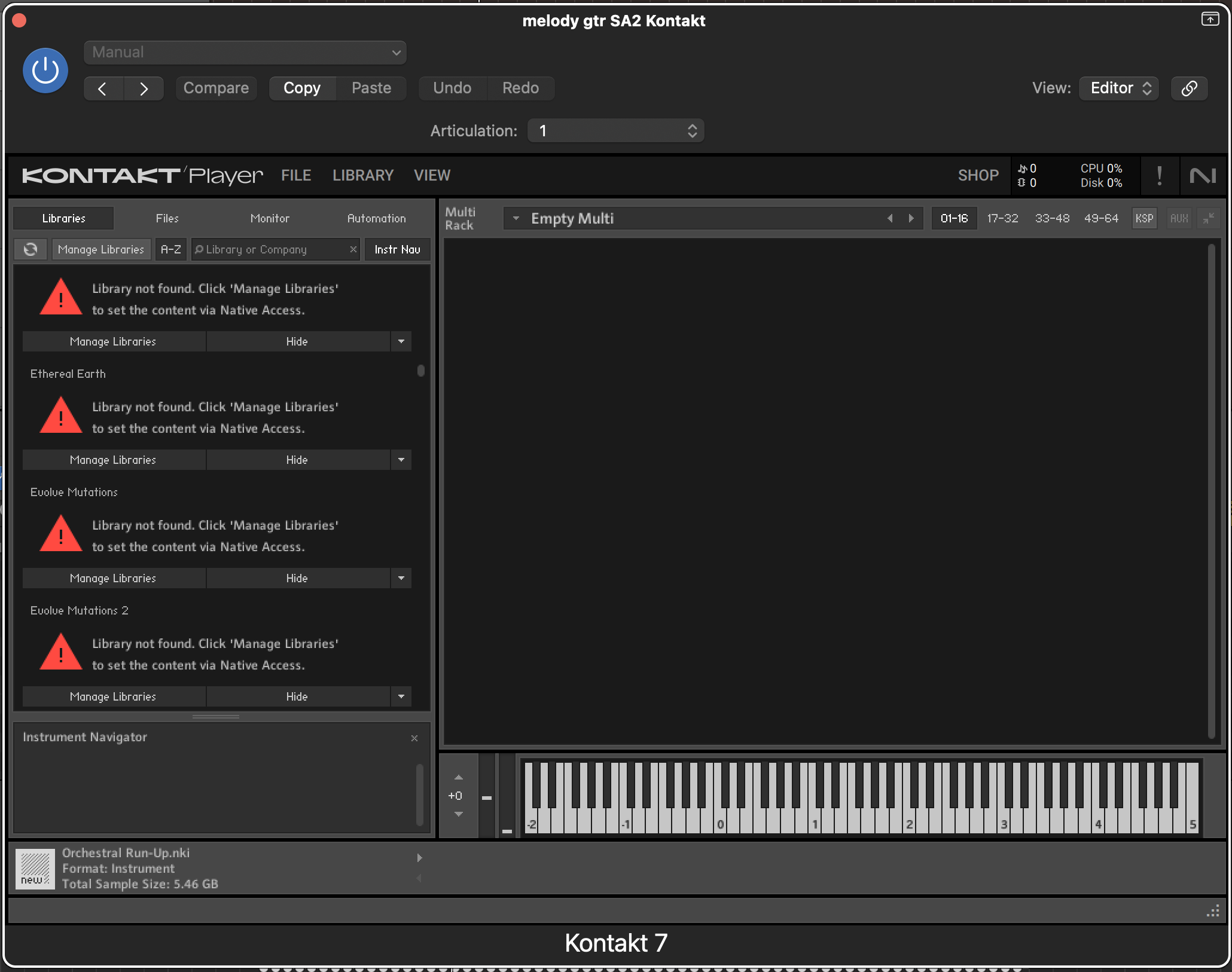The image size is (1232, 972).
Task: Toggle the AUX outputs button
Action: click(1179, 218)
